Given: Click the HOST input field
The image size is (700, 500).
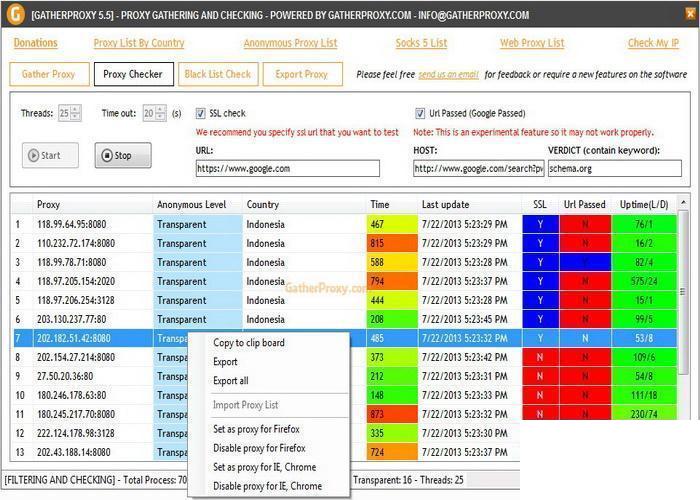Looking at the screenshot, I should point(479,168).
